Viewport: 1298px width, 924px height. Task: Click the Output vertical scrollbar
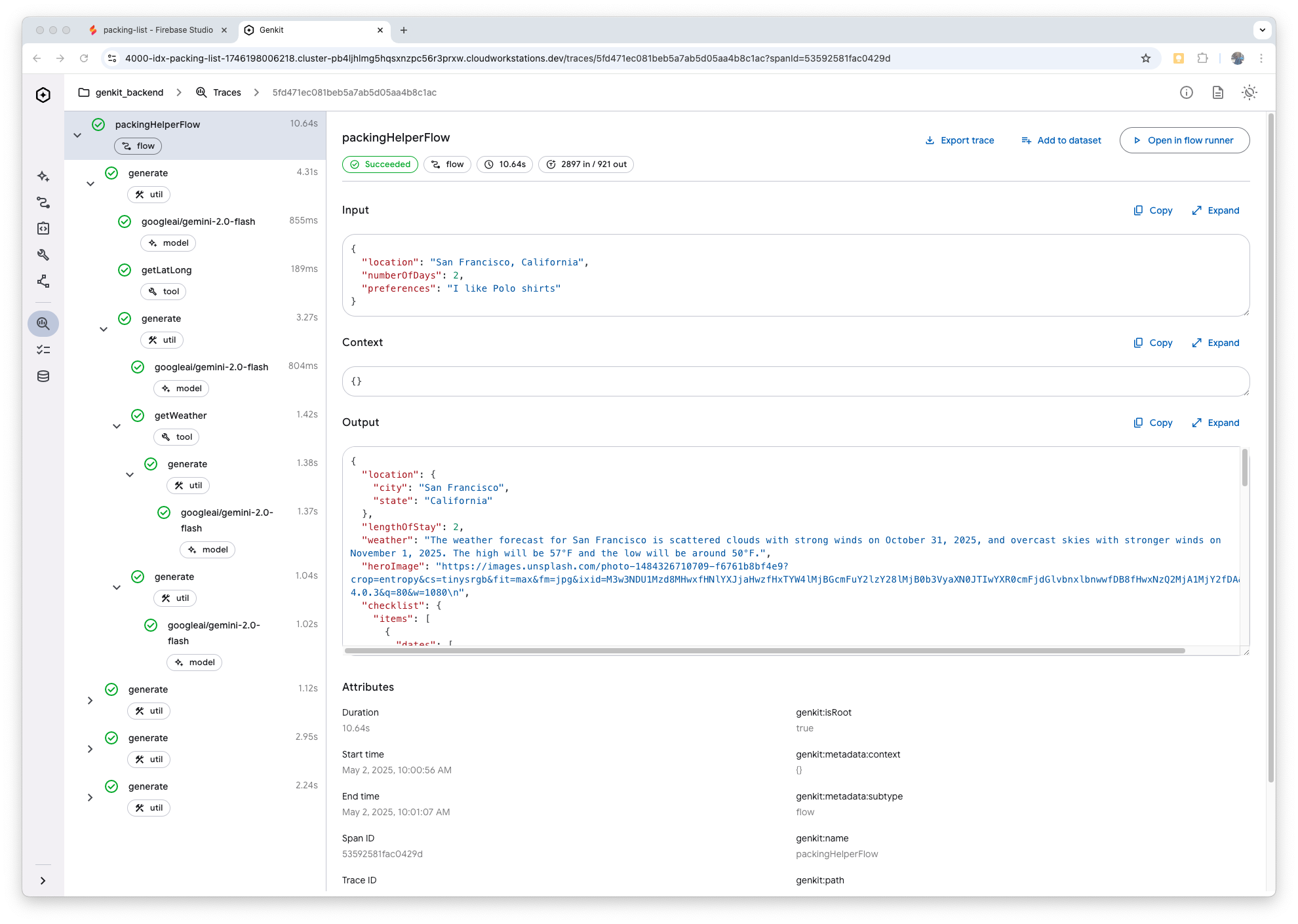click(1245, 467)
